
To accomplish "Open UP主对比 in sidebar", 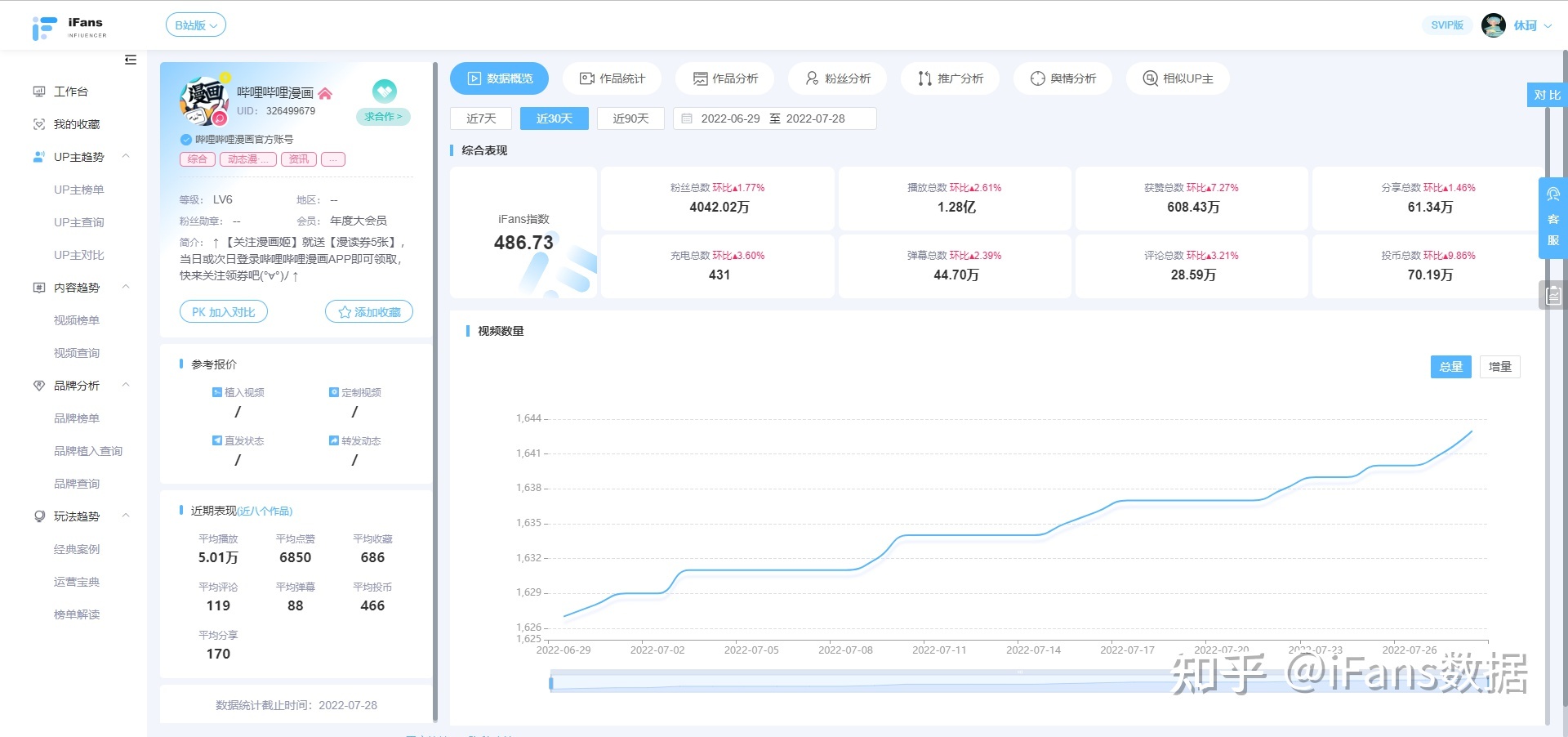I will pos(79,255).
